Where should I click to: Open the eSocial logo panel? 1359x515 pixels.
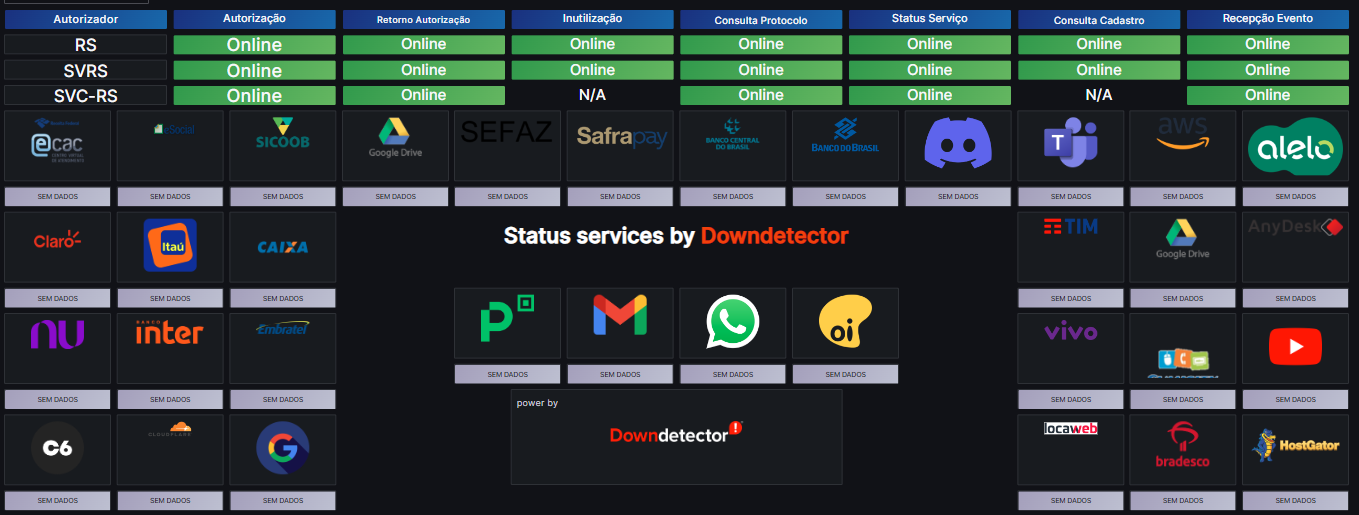tap(171, 146)
